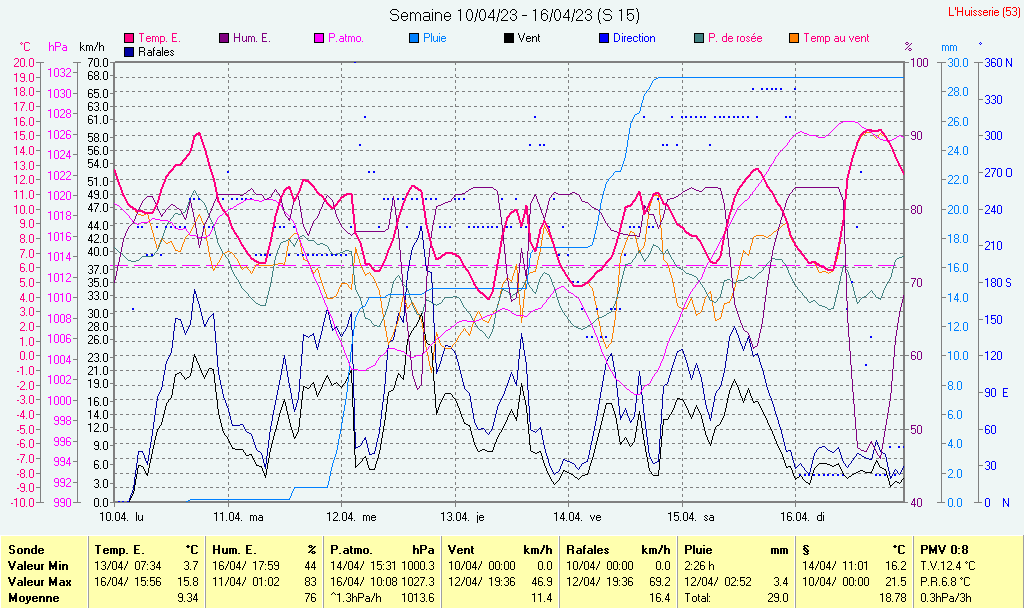Click the § column average 18.78
This screenshot has height=608, width=1024.
(x=893, y=598)
